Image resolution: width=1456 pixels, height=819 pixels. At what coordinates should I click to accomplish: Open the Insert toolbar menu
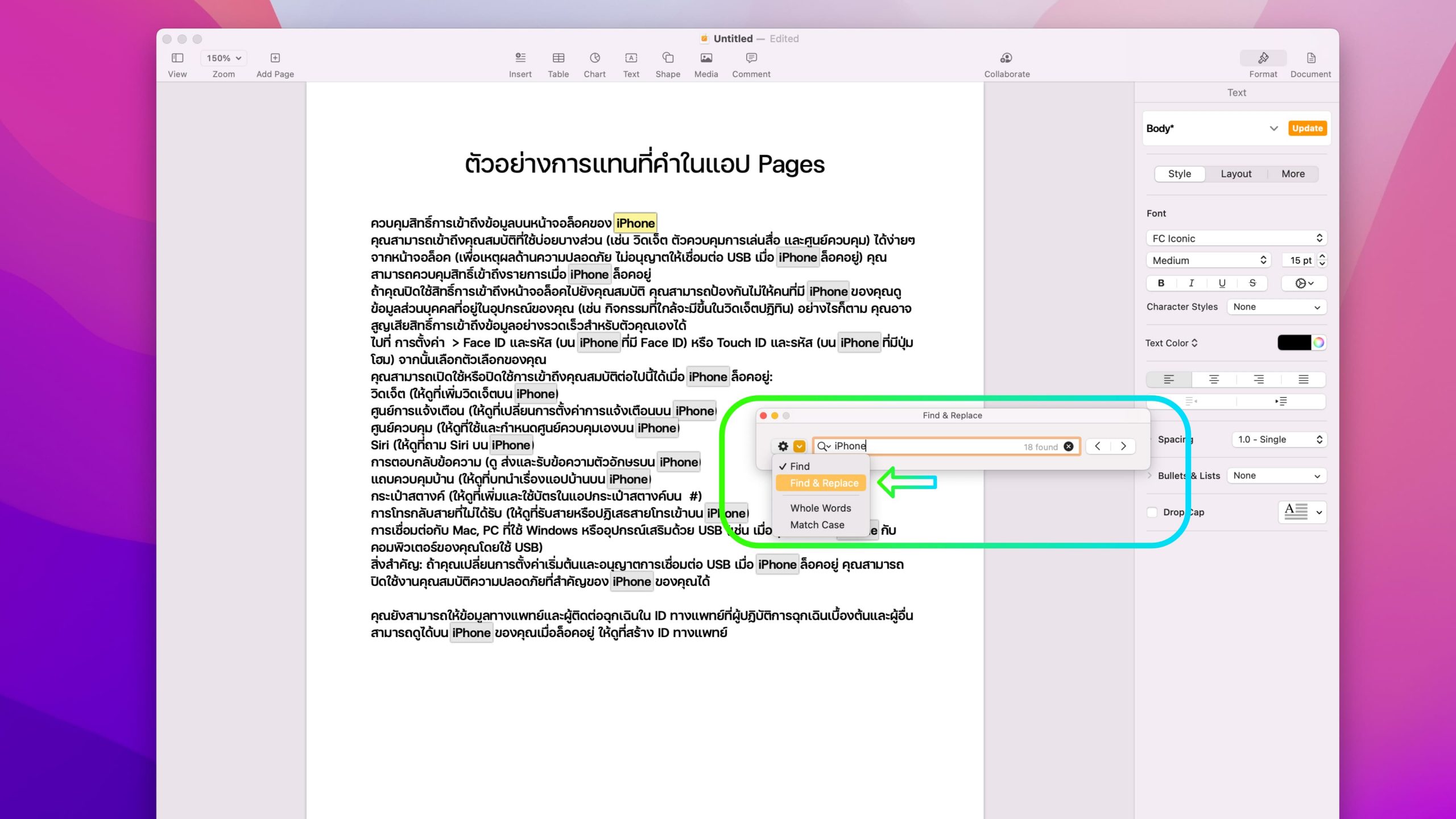520,58
